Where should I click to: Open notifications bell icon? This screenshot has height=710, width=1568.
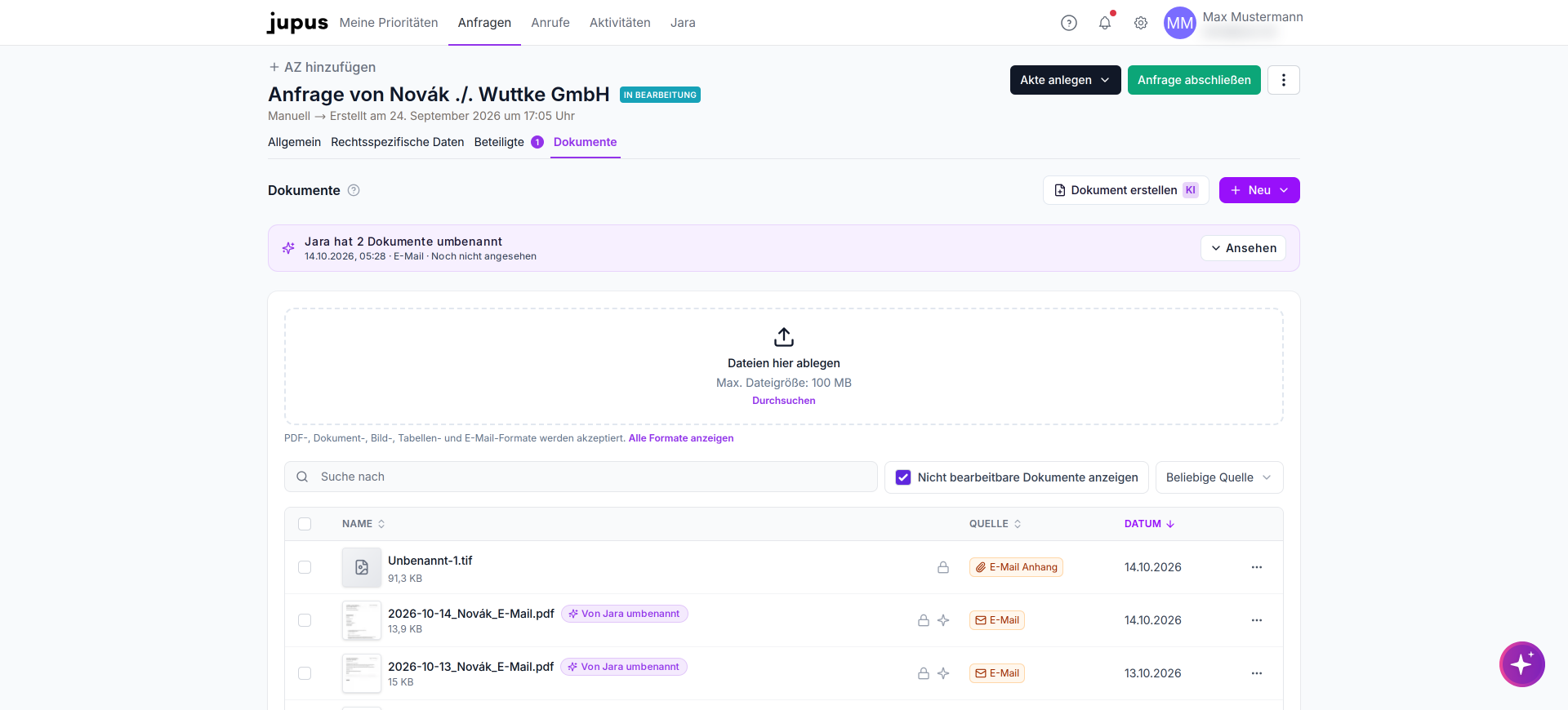(x=1105, y=23)
